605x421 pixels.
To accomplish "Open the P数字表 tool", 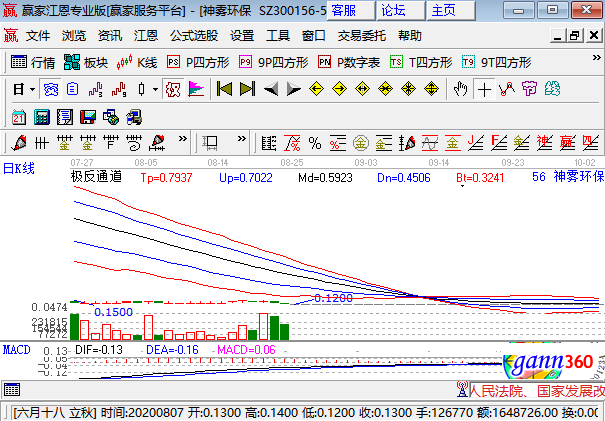I will click(349, 62).
